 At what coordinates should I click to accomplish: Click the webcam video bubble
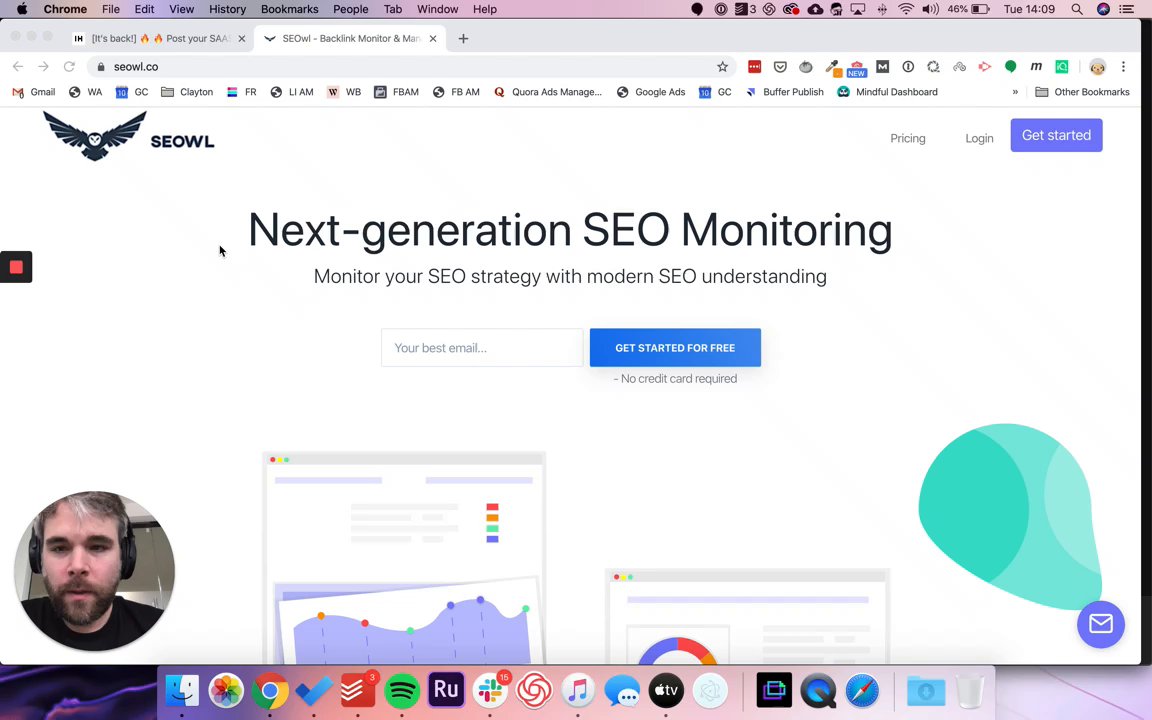pyautogui.click(x=94, y=571)
